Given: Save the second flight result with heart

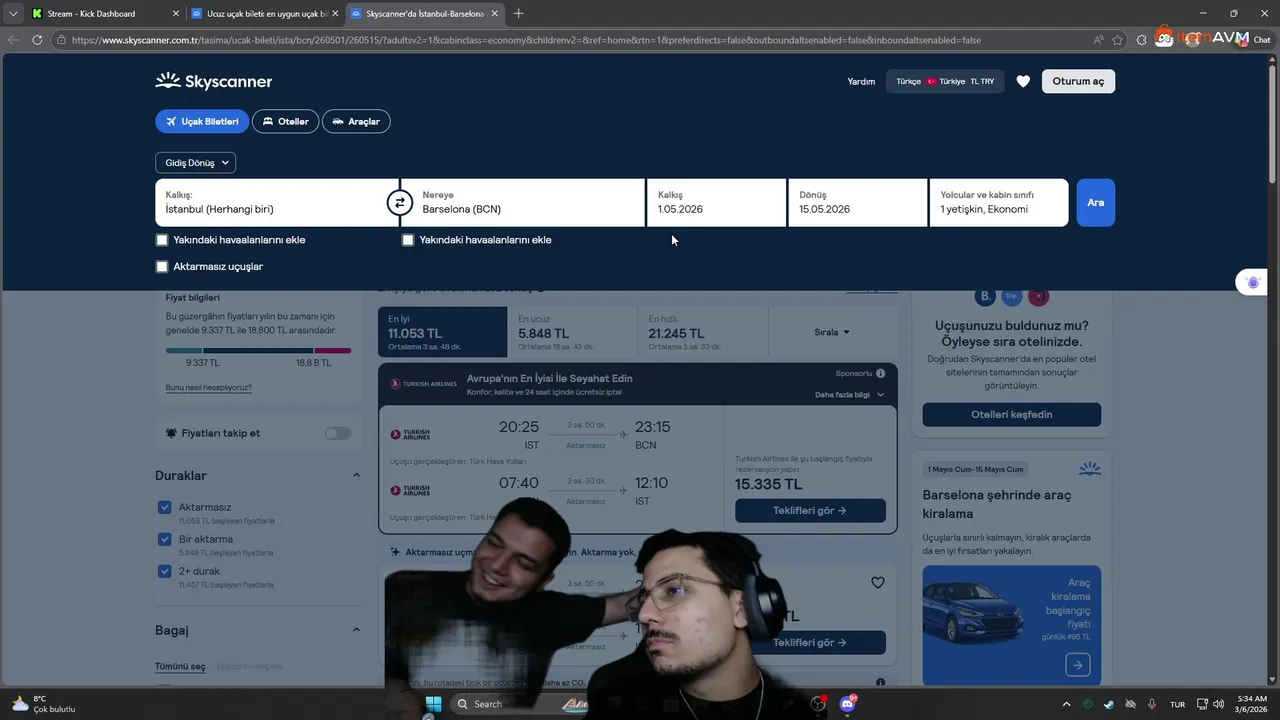Looking at the screenshot, I should (x=877, y=583).
